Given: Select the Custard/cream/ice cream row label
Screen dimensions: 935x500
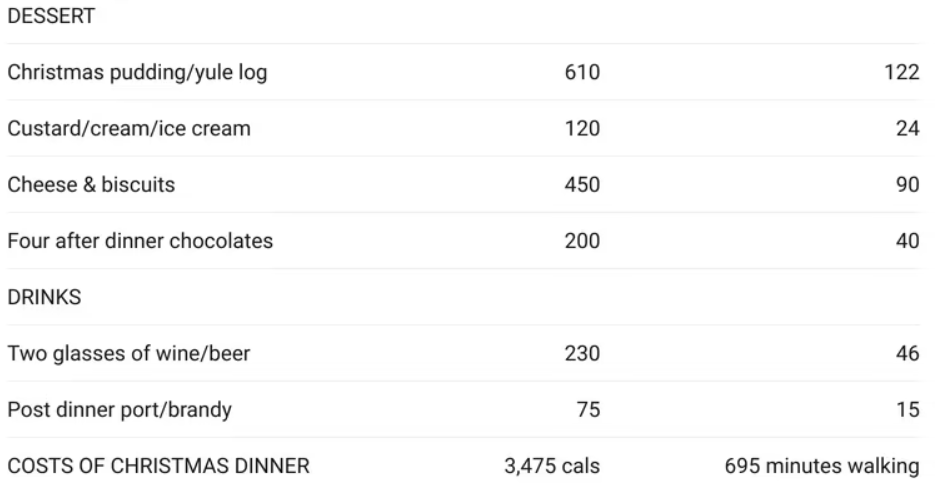Looking at the screenshot, I should coord(129,128).
